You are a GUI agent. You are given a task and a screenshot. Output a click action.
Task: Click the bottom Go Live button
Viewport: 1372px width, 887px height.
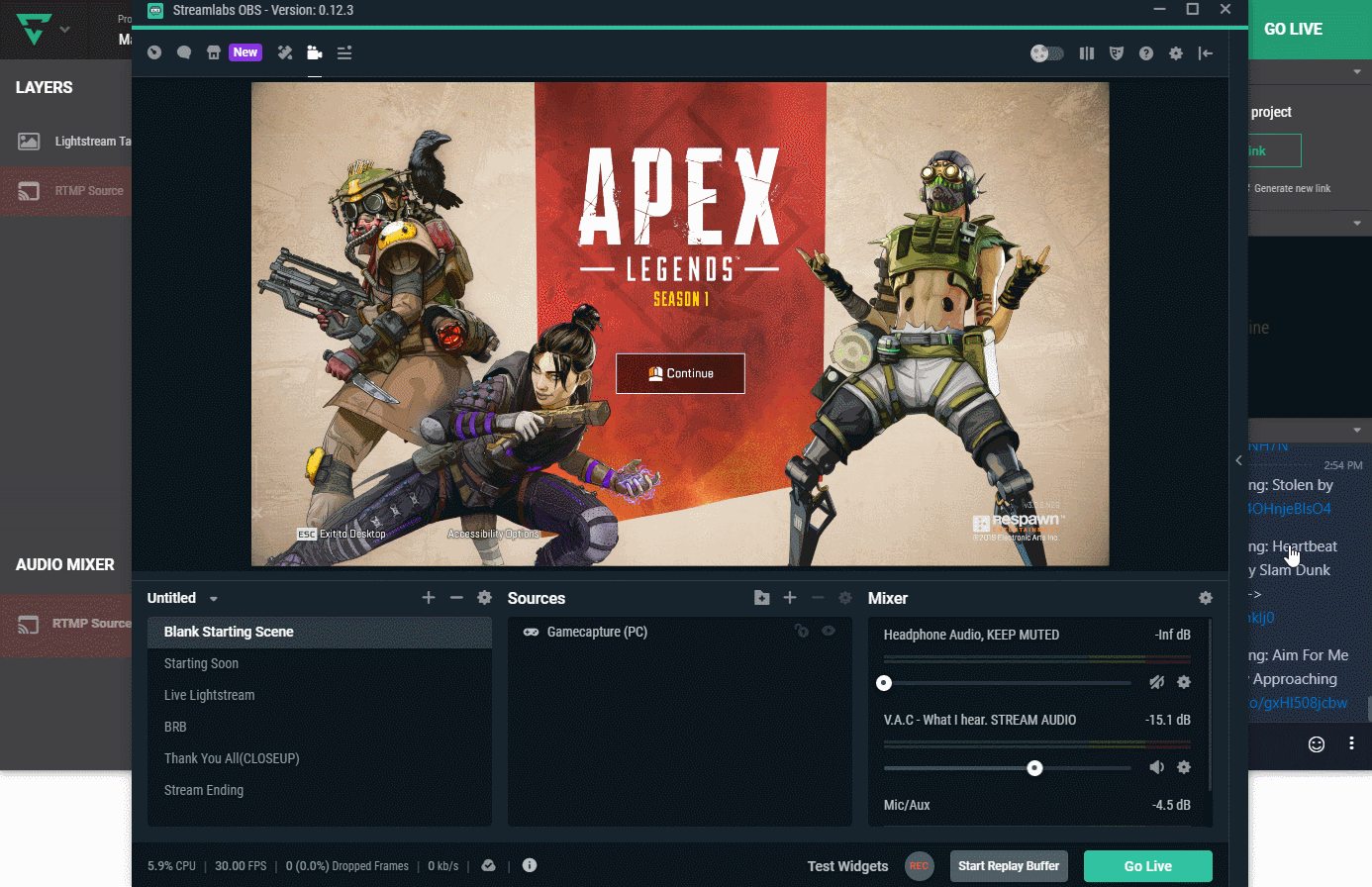click(1148, 866)
